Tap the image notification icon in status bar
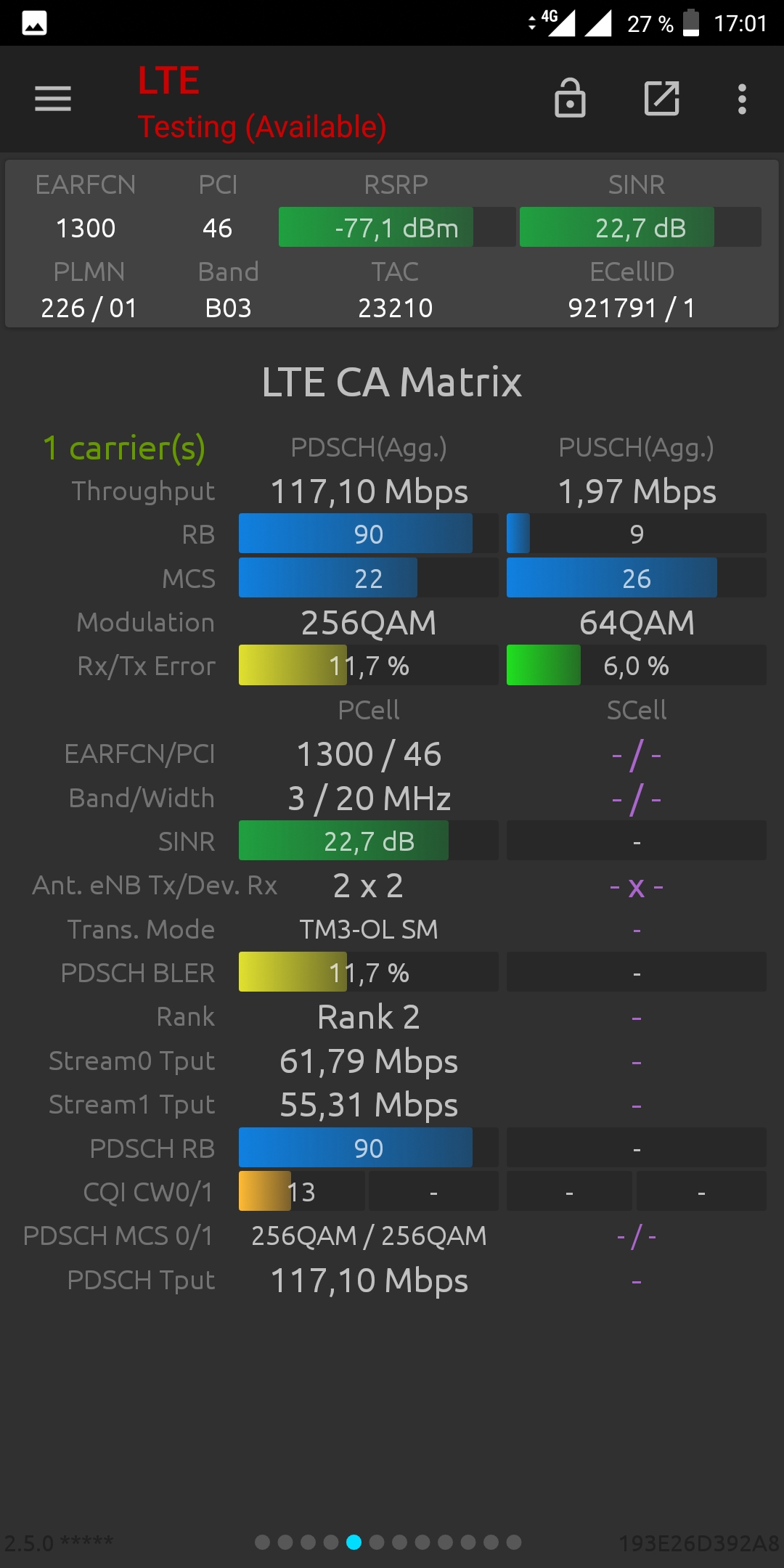The image size is (784, 1568). pyautogui.click(x=35, y=23)
